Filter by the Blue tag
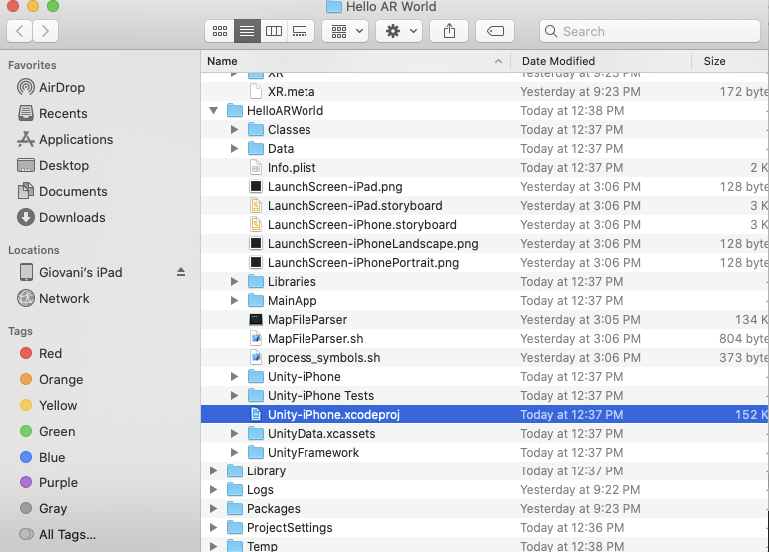The width and height of the screenshot is (769, 552). pos(51,457)
